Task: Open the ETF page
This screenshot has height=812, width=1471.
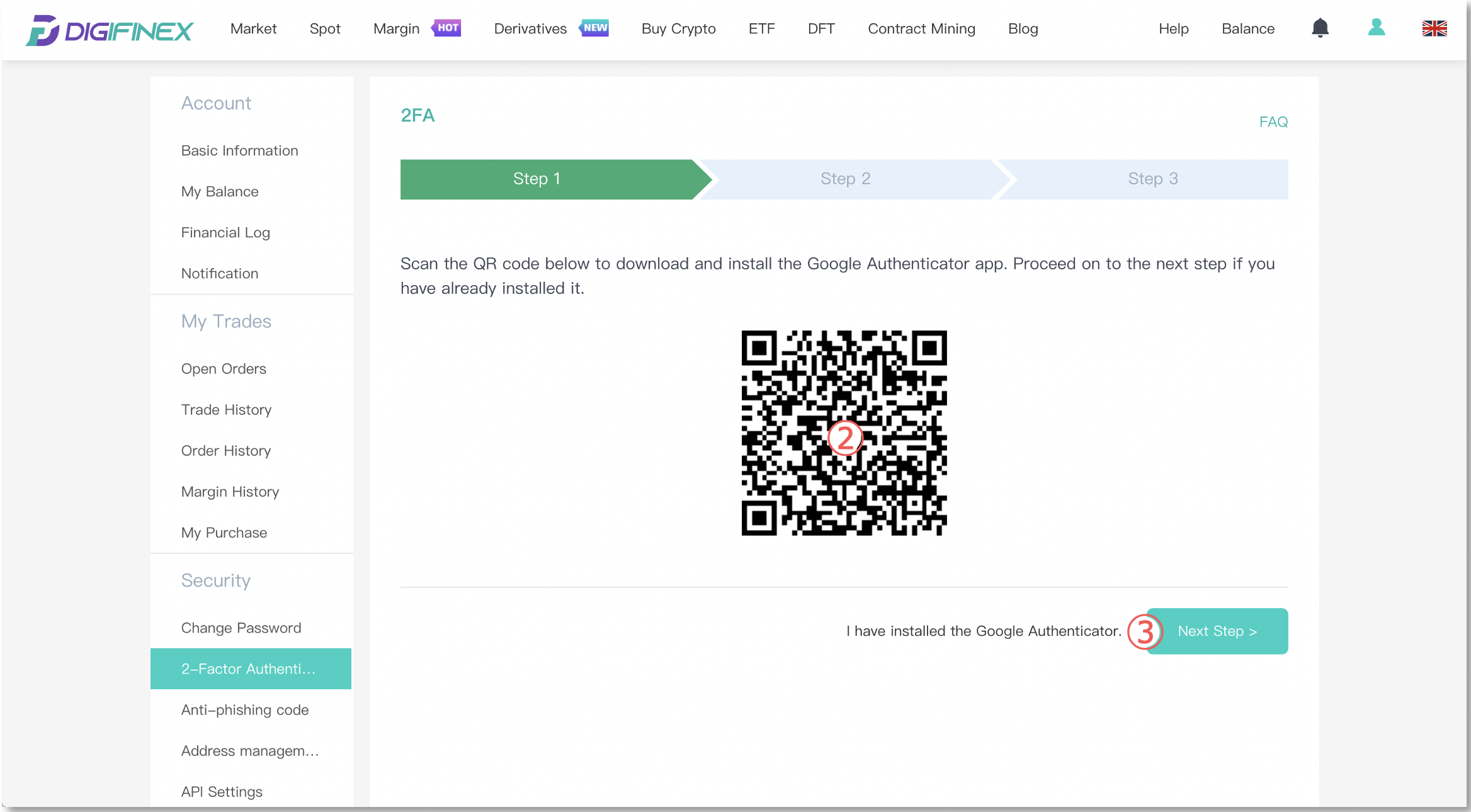Action: pyautogui.click(x=761, y=28)
